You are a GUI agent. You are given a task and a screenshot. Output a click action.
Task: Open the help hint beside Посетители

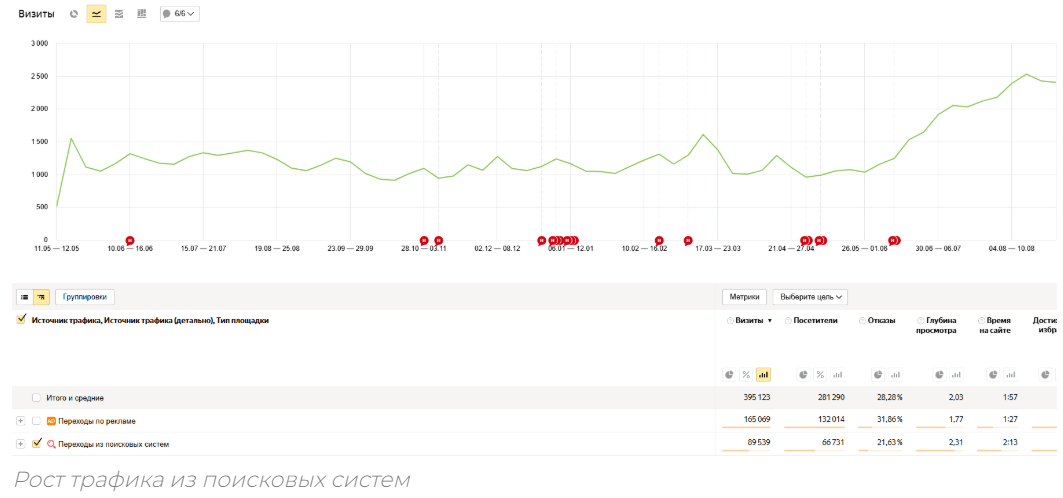[x=788, y=320]
